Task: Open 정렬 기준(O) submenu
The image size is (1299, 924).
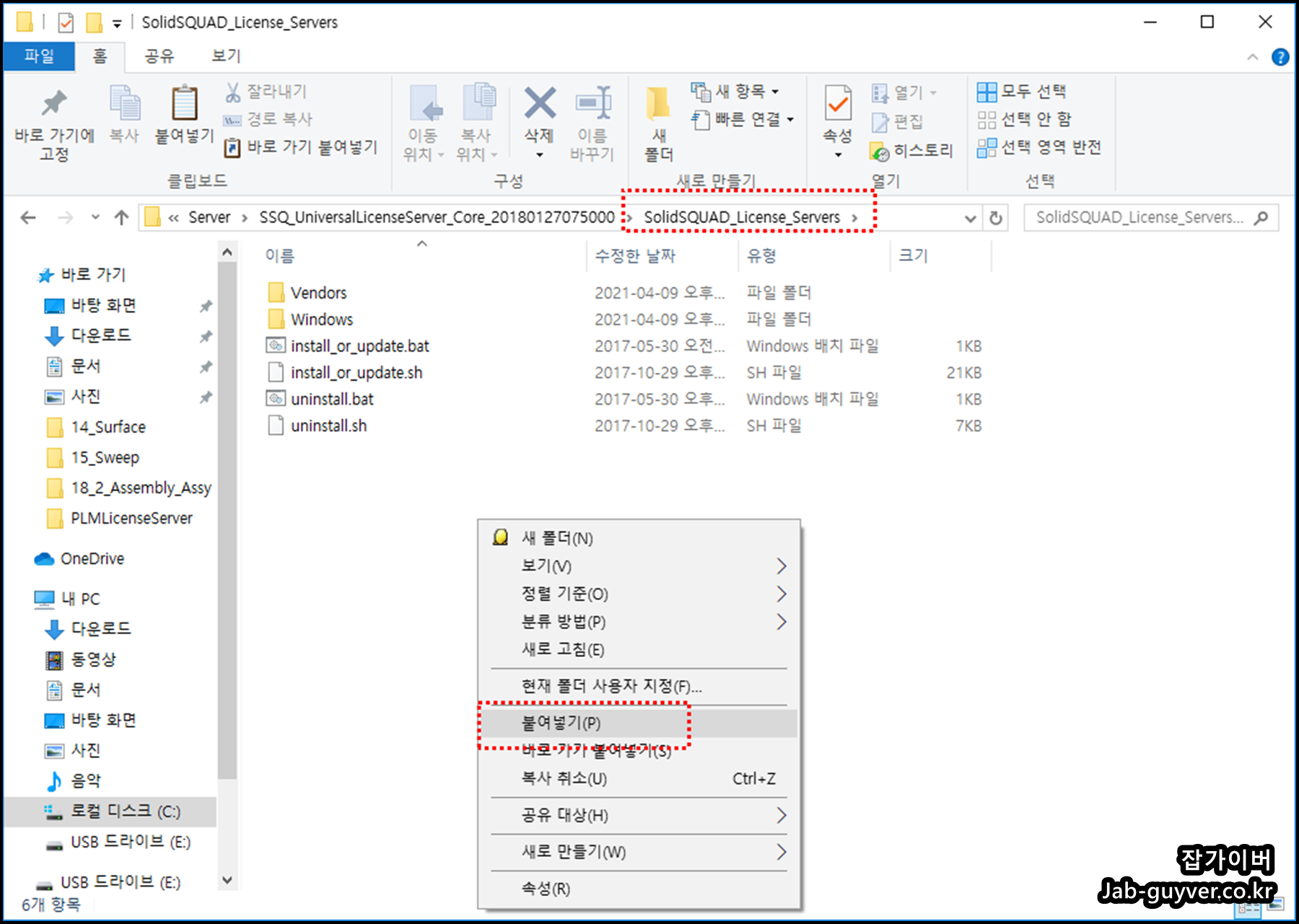Action: pos(639,594)
